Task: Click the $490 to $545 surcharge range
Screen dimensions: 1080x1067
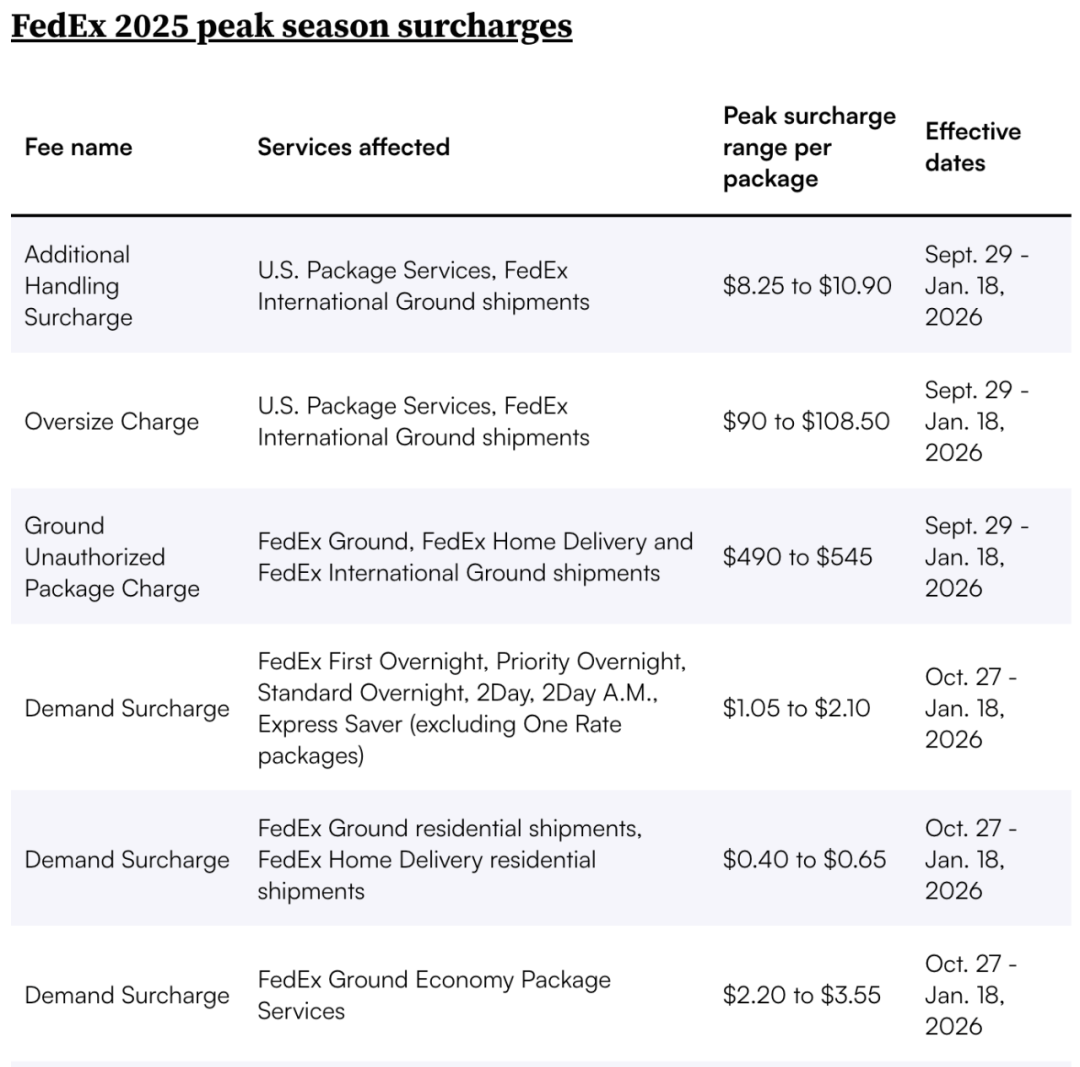Action: click(x=796, y=557)
